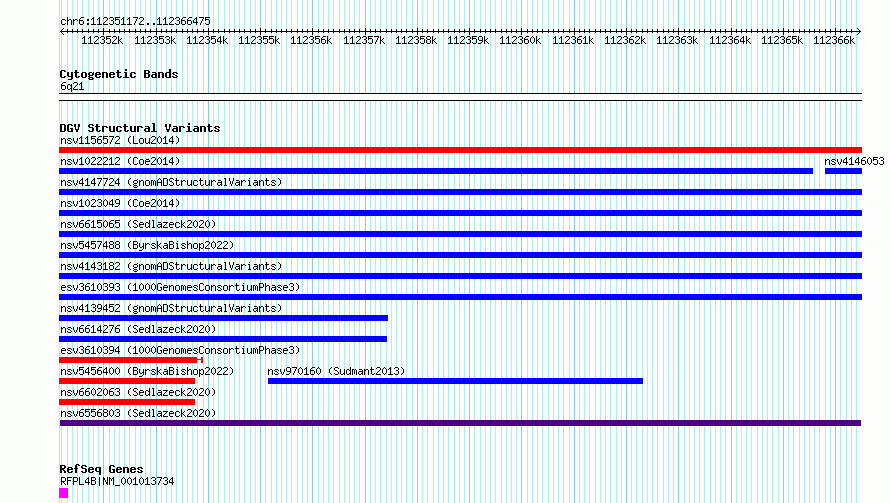Click the 112366k ruler tick label

834,40
